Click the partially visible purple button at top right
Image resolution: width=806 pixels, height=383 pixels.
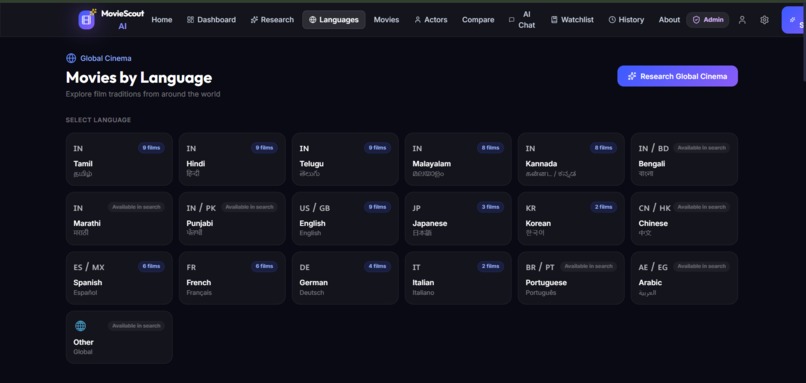click(x=794, y=20)
